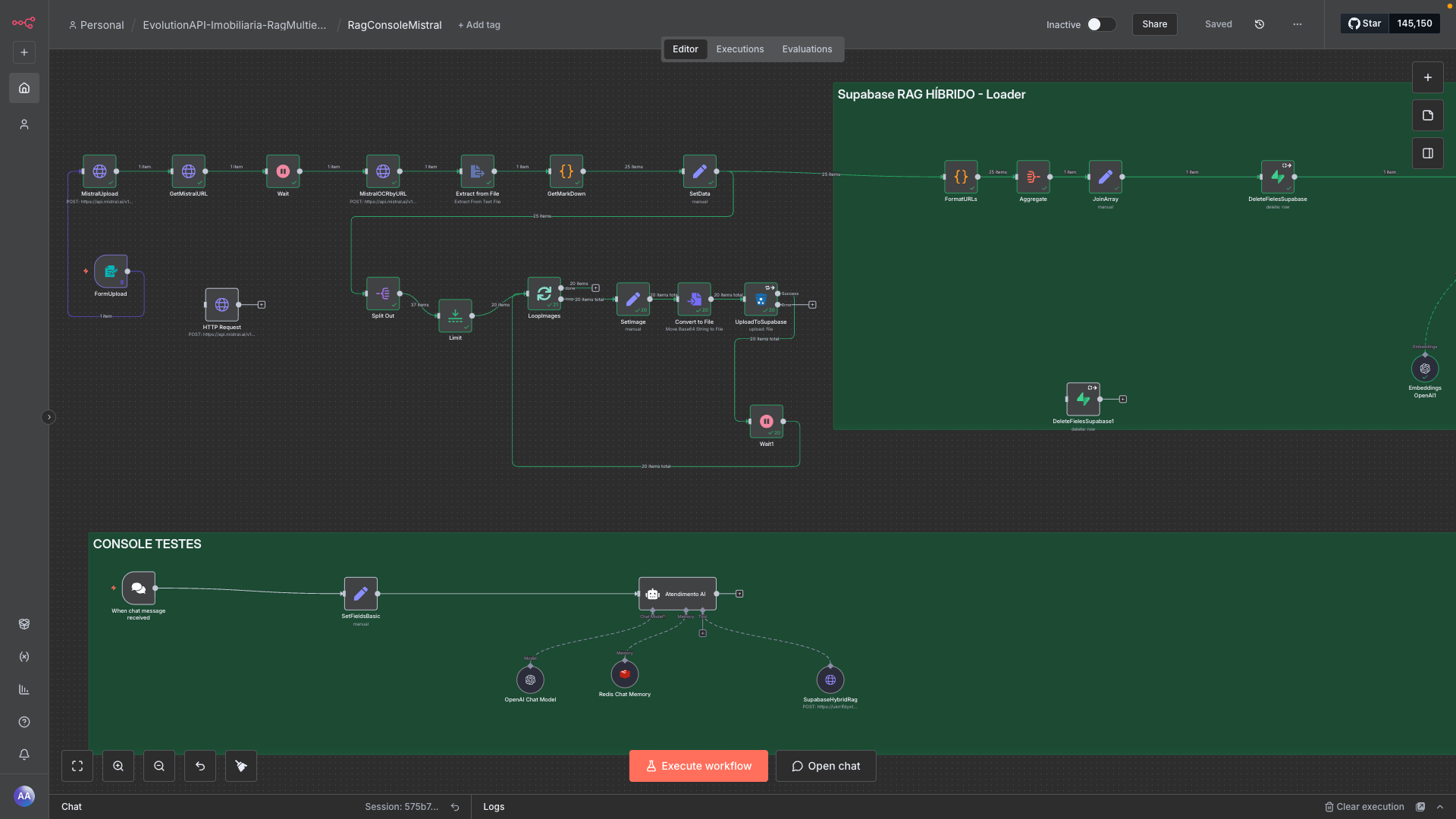
Task: Open the FormUpload trigger node
Action: click(111, 271)
